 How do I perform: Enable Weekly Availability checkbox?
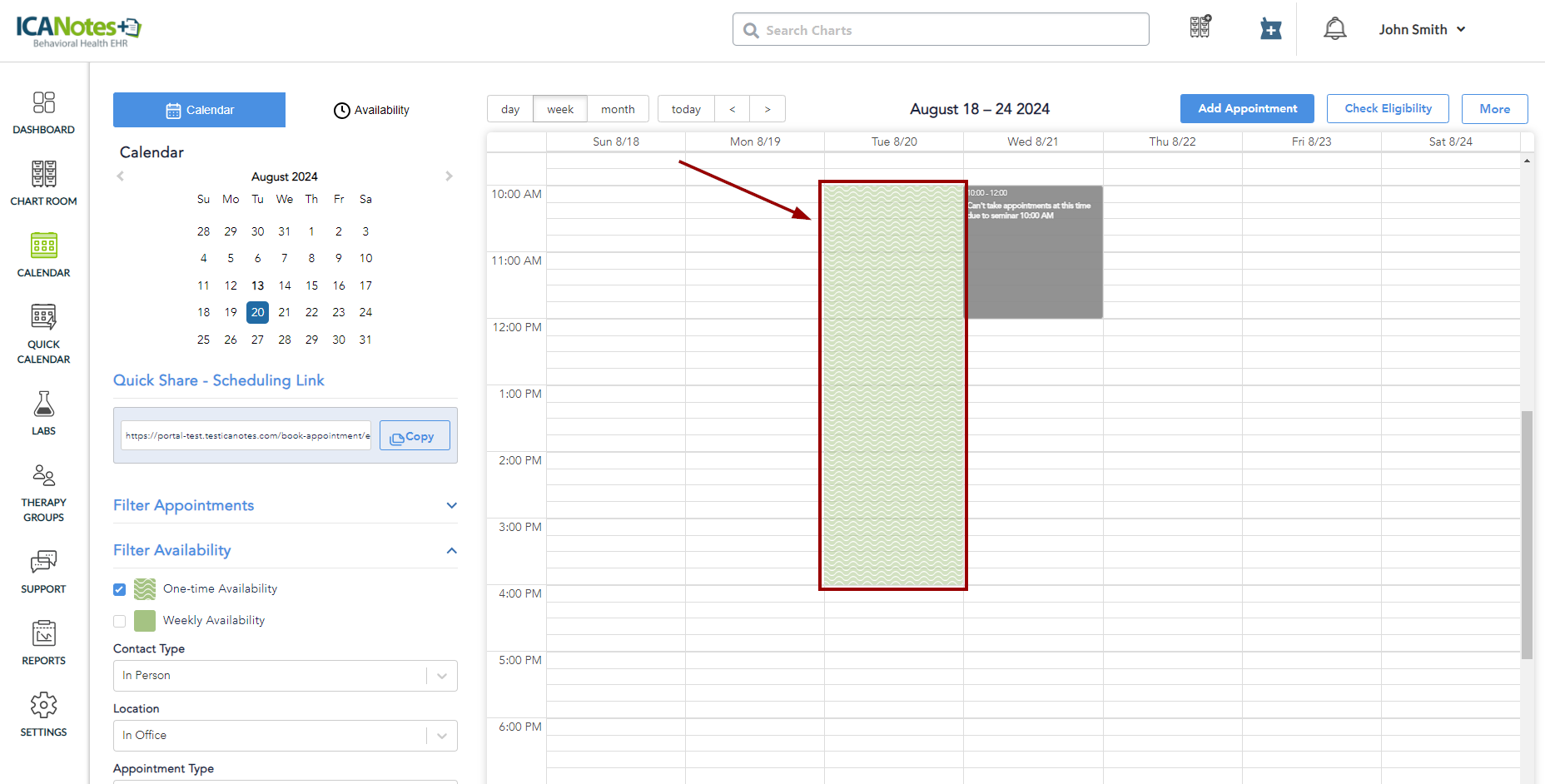(x=120, y=621)
